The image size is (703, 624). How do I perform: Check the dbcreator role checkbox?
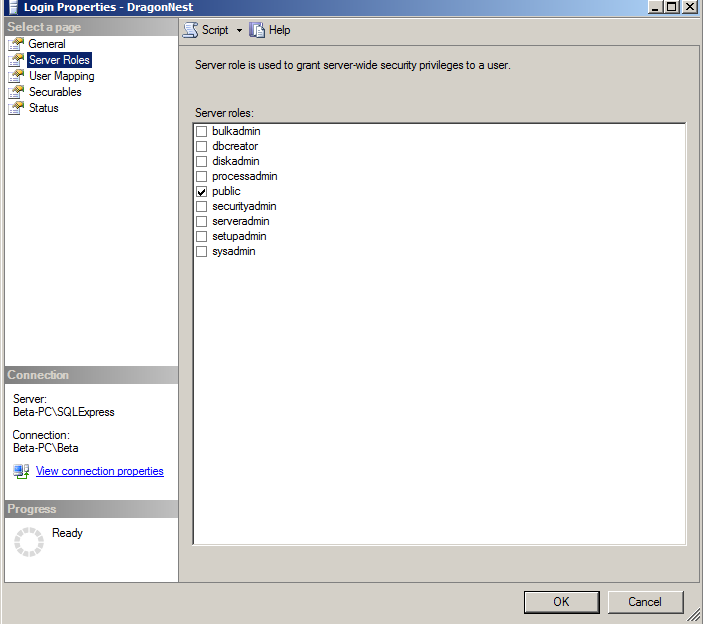click(202, 146)
